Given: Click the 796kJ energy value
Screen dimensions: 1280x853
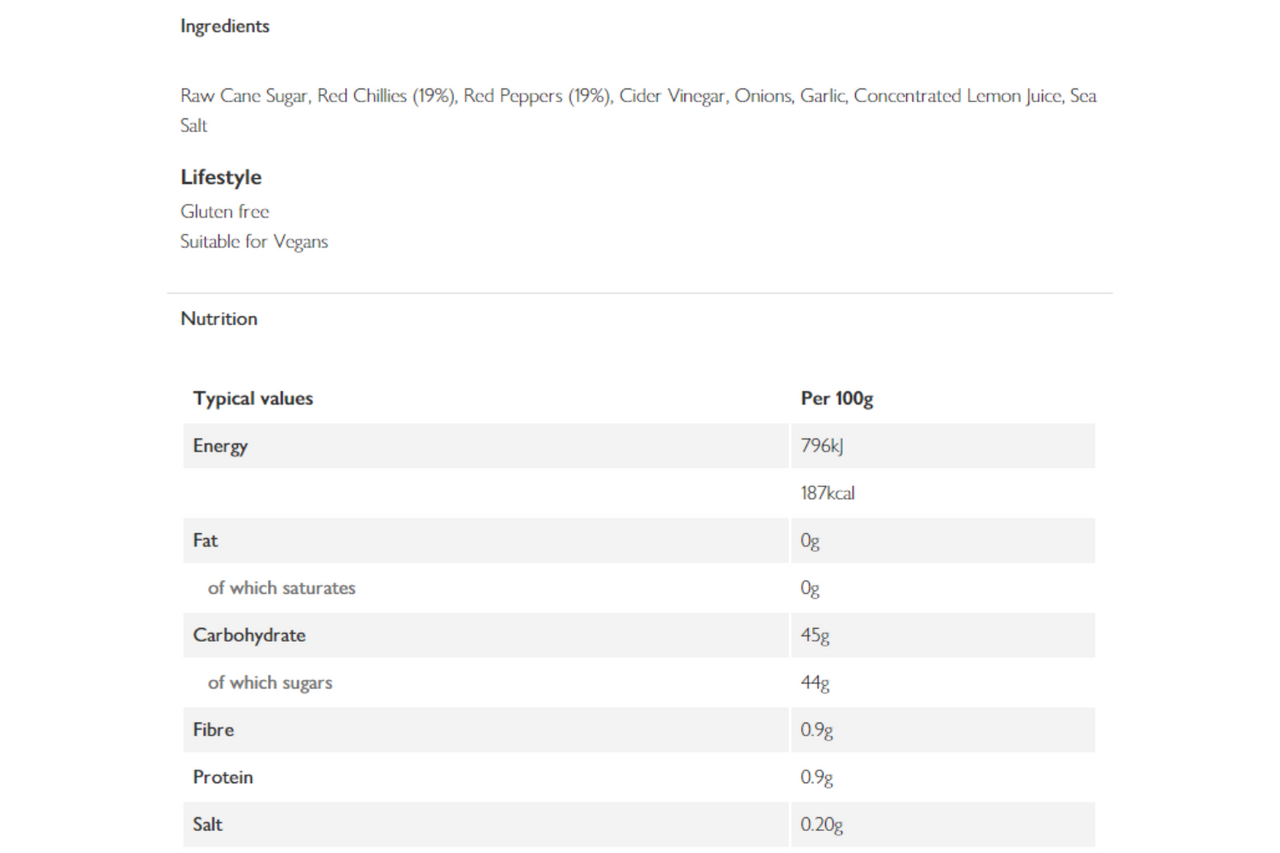Looking at the screenshot, I should [822, 446].
